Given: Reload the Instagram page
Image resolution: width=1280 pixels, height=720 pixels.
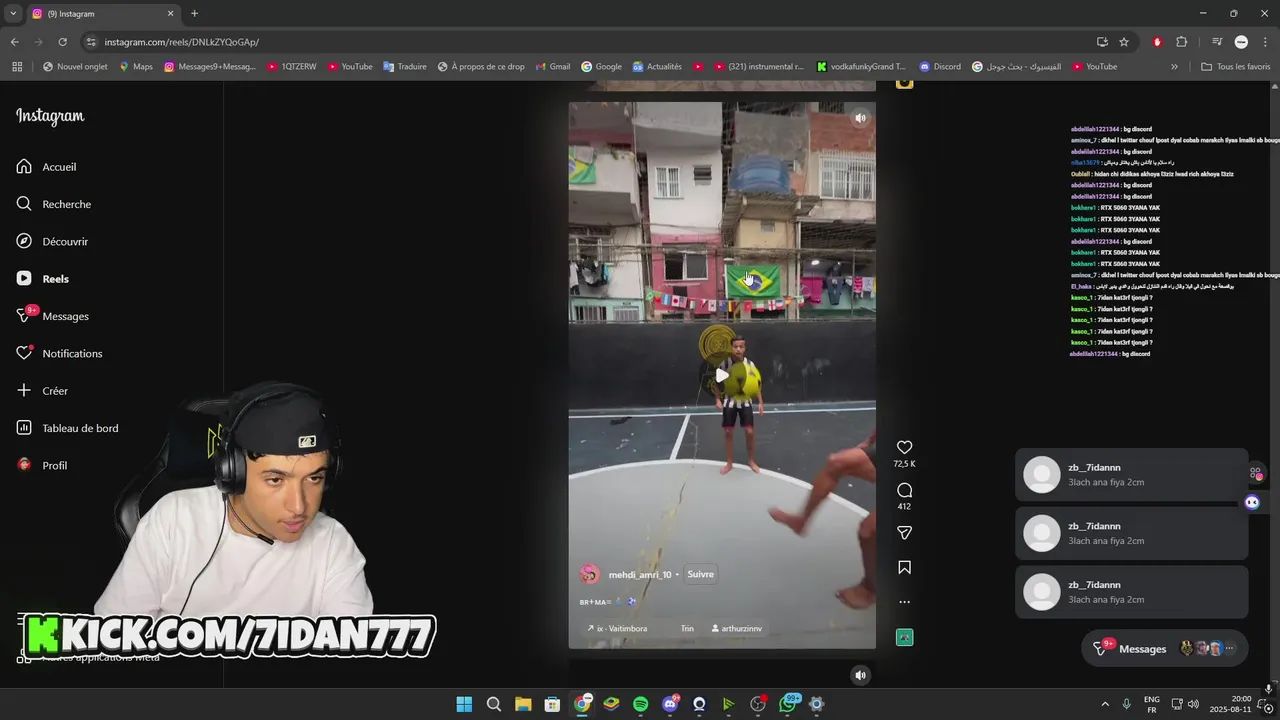Looking at the screenshot, I should 62,42.
